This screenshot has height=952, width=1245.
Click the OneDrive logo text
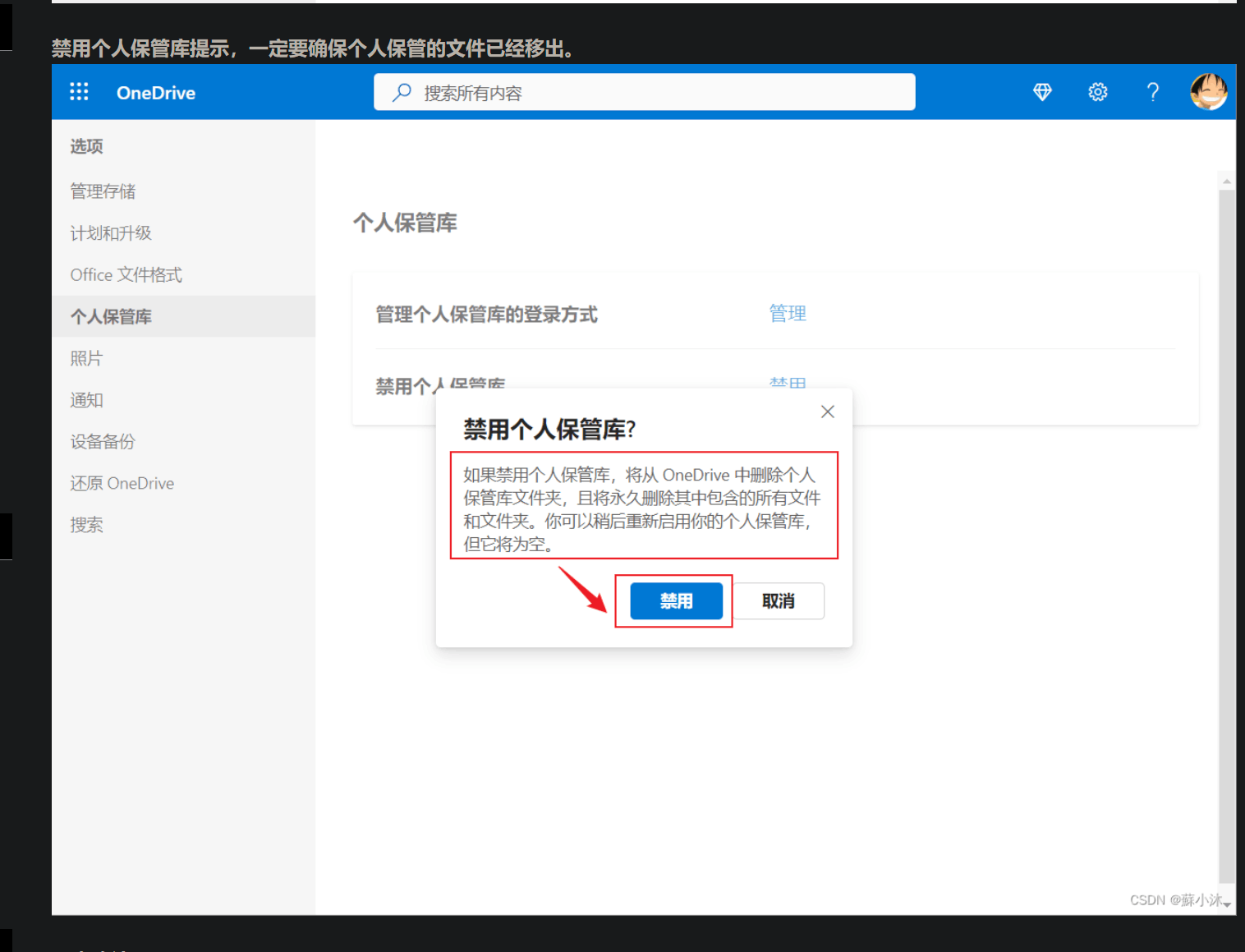[156, 93]
